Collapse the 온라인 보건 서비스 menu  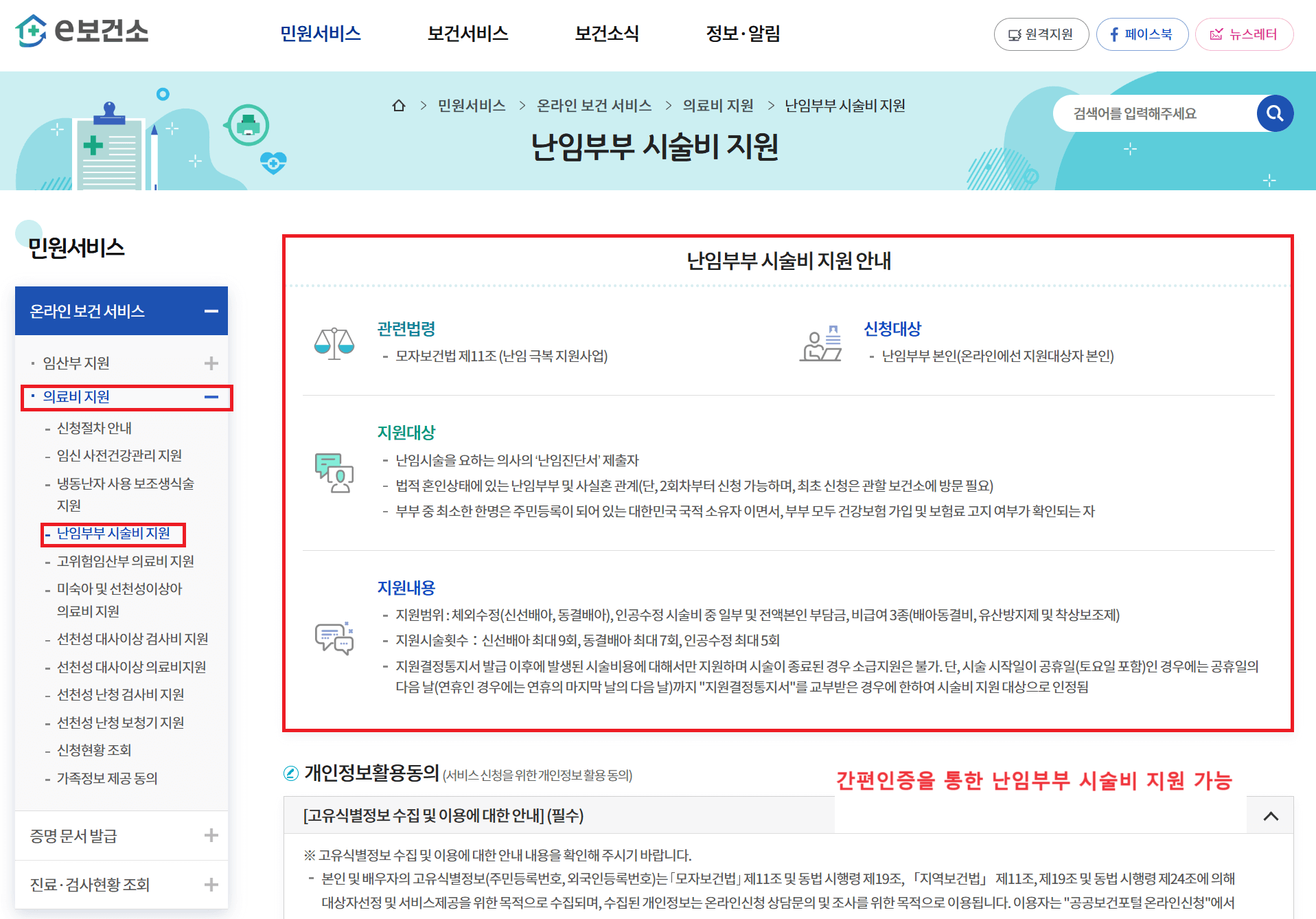click(212, 310)
